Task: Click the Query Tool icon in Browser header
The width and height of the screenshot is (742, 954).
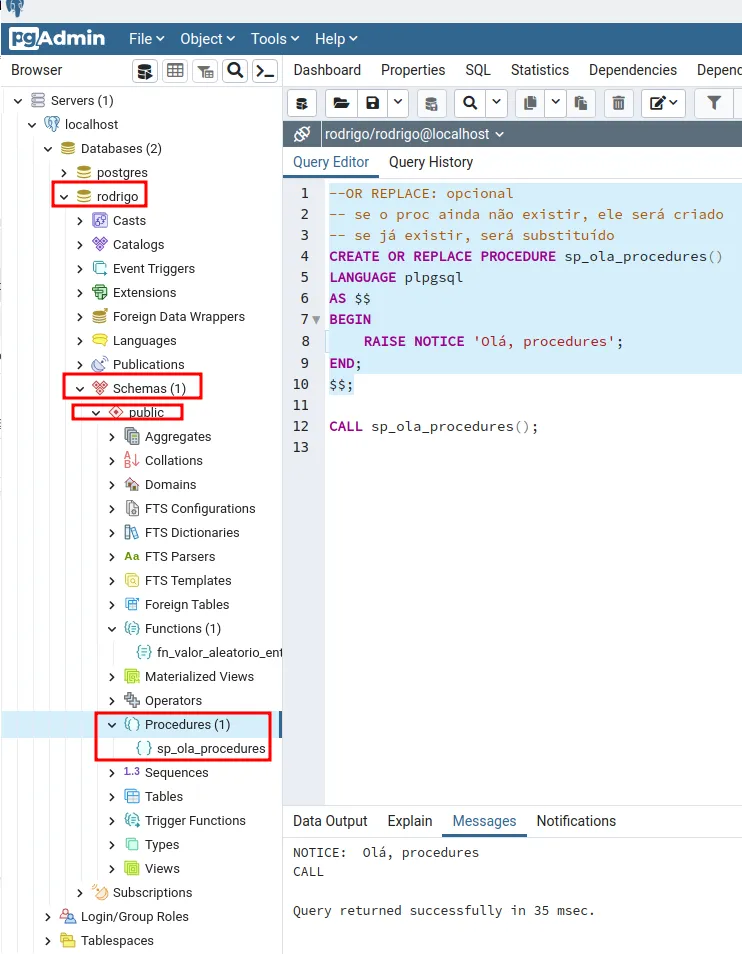Action: click(x=145, y=71)
